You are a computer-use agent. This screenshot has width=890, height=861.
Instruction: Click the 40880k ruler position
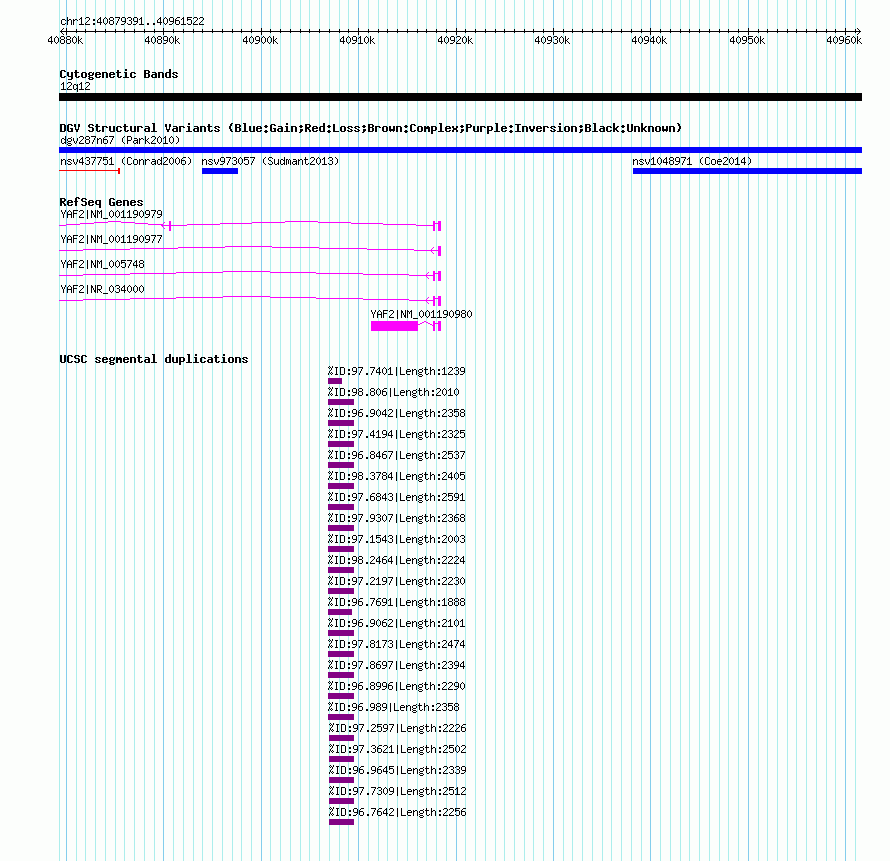(x=65, y=40)
